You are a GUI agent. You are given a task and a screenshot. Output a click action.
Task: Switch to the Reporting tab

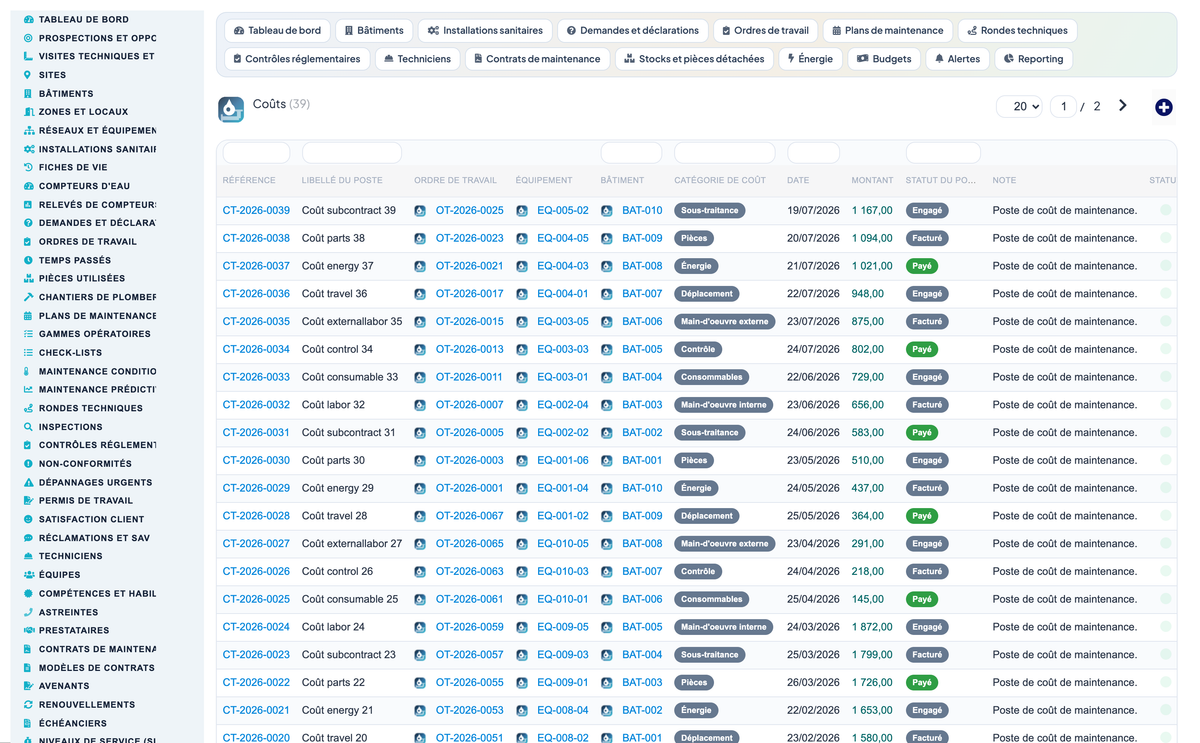[x=1033, y=59]
